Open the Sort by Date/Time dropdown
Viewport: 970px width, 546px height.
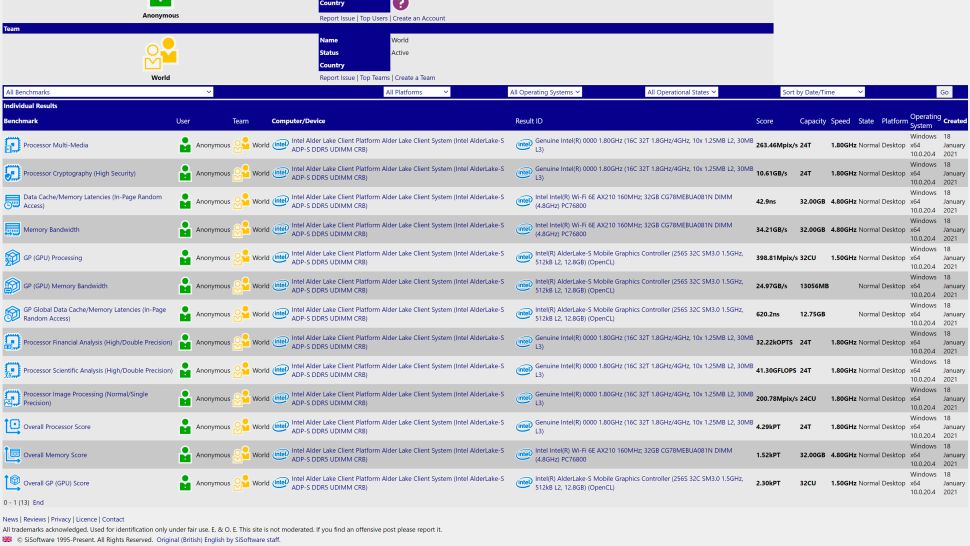pyautogui.click(x=822, y=92)
